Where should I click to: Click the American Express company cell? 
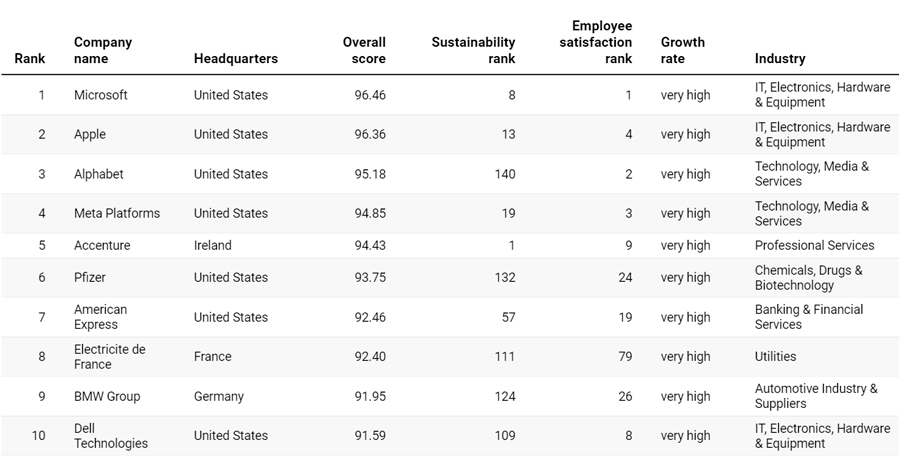click(101, 317)
